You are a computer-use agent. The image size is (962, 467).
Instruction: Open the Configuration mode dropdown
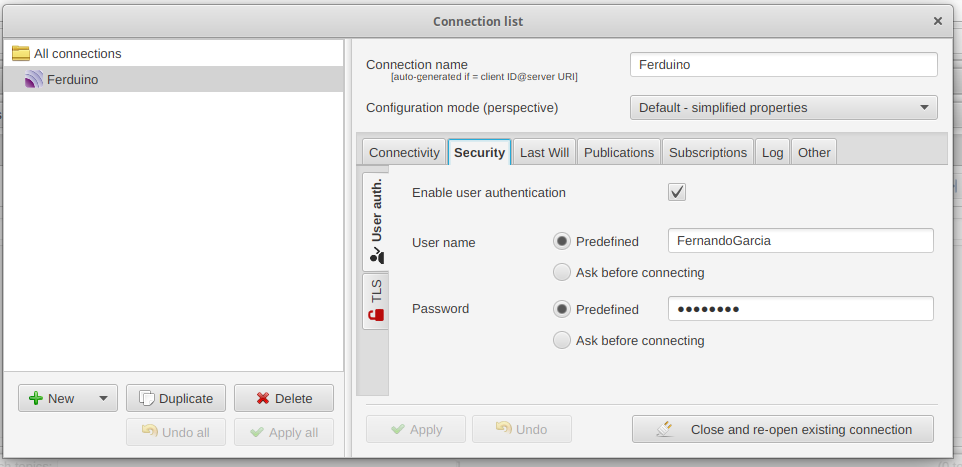point(783,107)
